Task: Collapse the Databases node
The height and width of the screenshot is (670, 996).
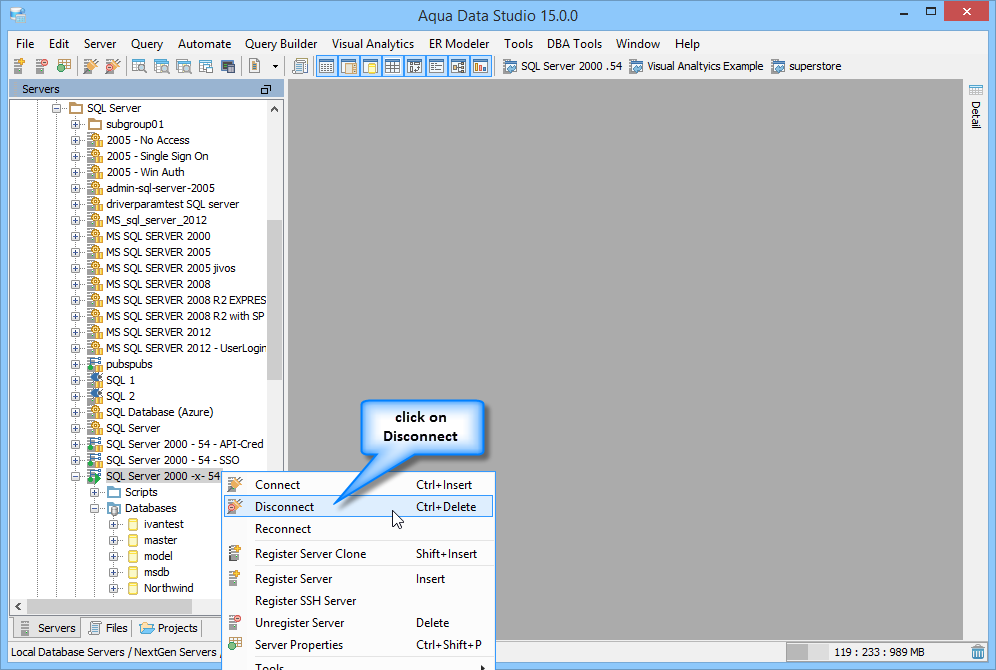Action: (x=95, y=508)
